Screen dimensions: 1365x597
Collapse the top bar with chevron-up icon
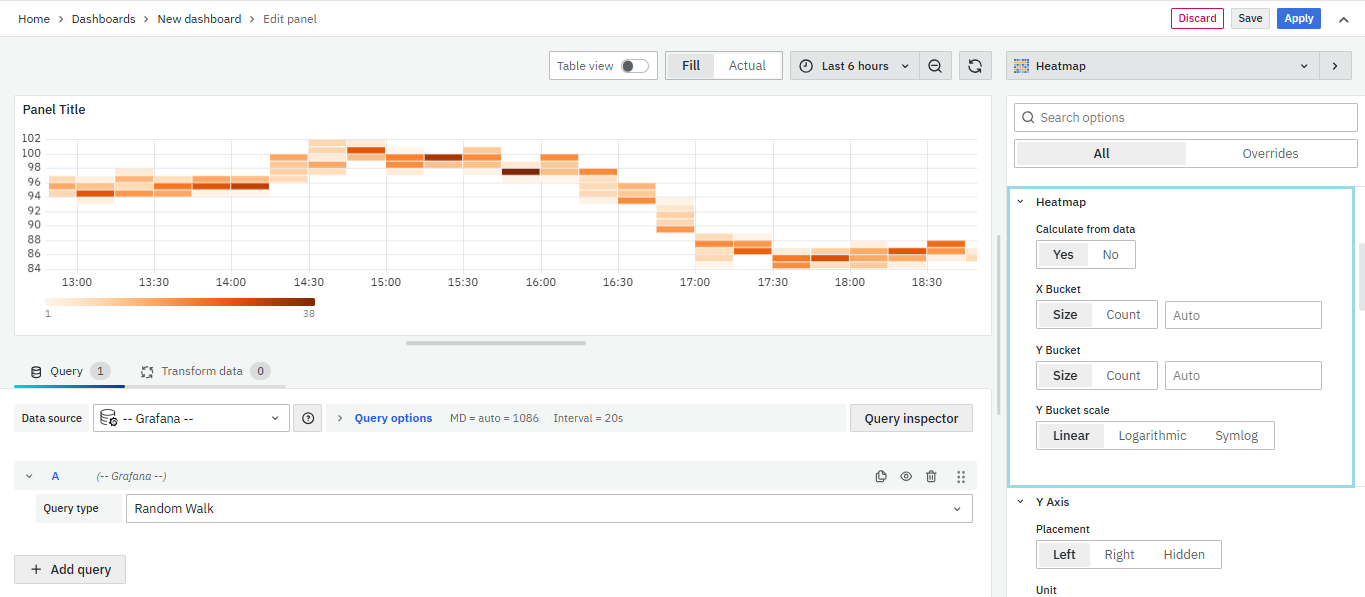click(1343, 19)
